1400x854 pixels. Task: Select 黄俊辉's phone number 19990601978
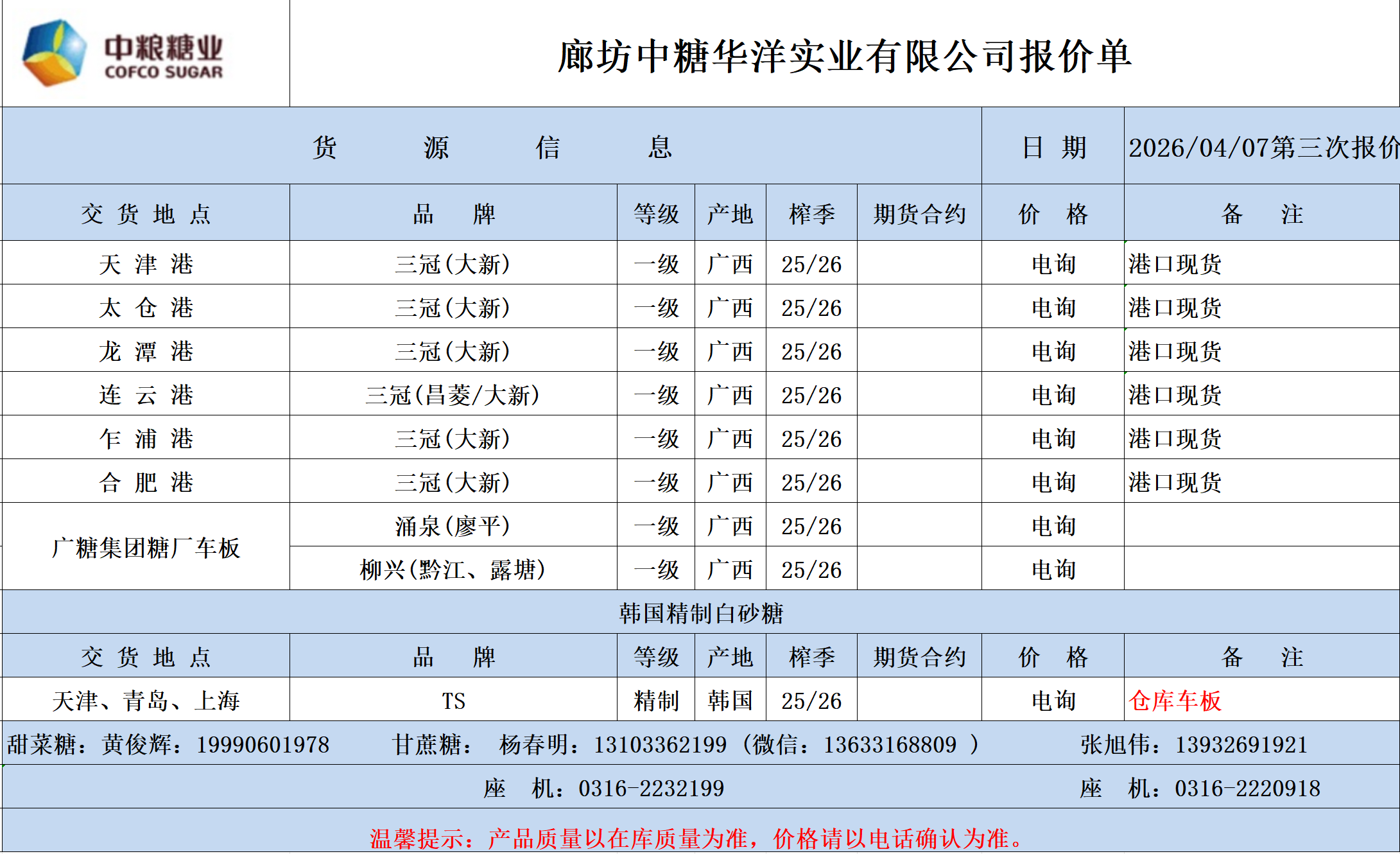pos(263,745)
